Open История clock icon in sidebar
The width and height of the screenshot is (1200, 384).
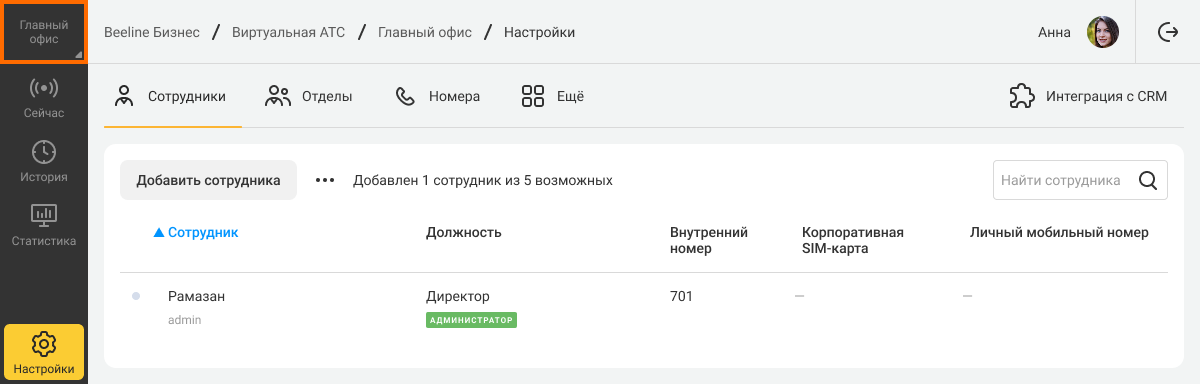tap(44, 152)
